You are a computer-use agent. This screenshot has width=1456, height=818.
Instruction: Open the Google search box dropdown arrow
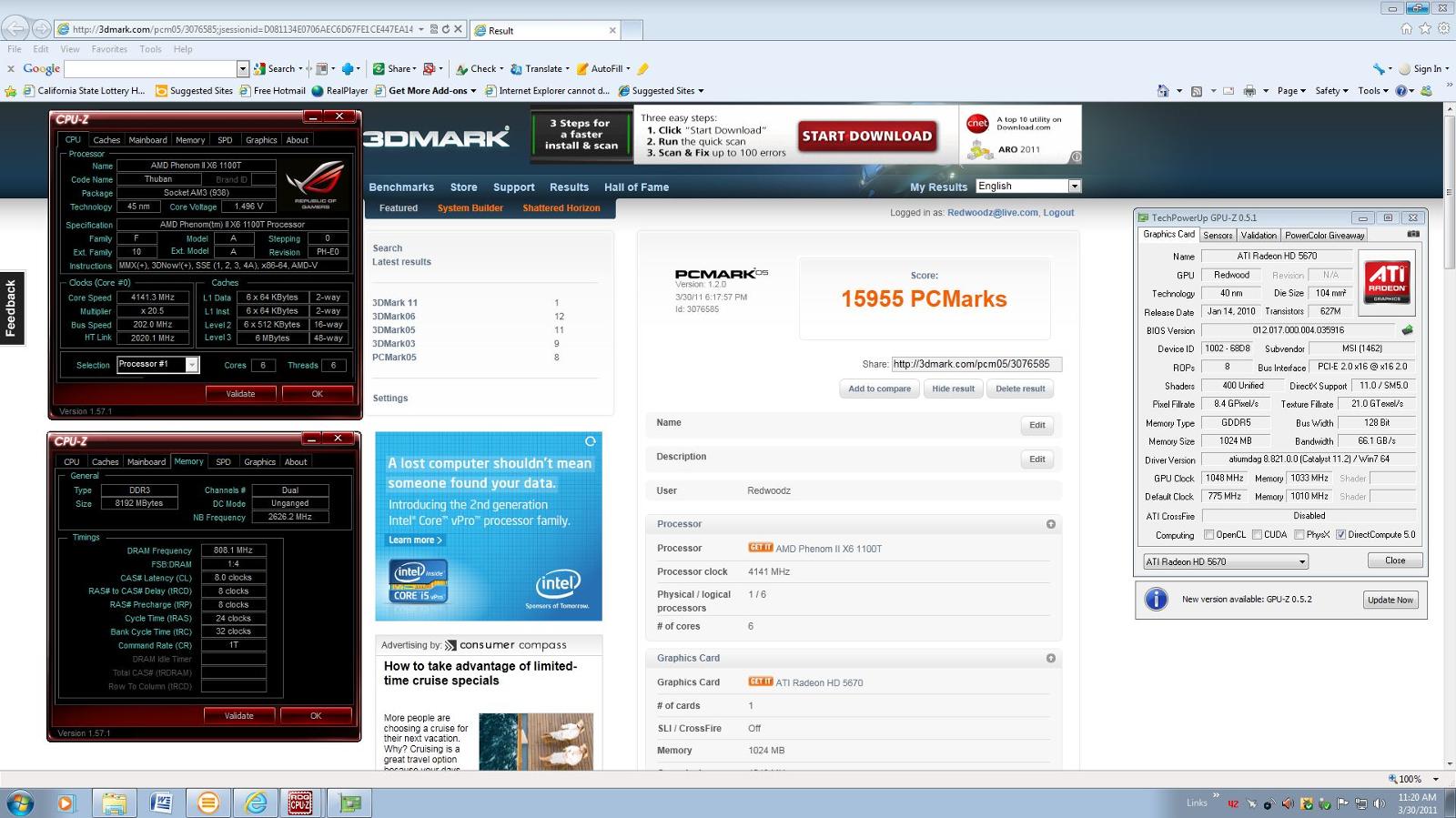tap(242, 68)
